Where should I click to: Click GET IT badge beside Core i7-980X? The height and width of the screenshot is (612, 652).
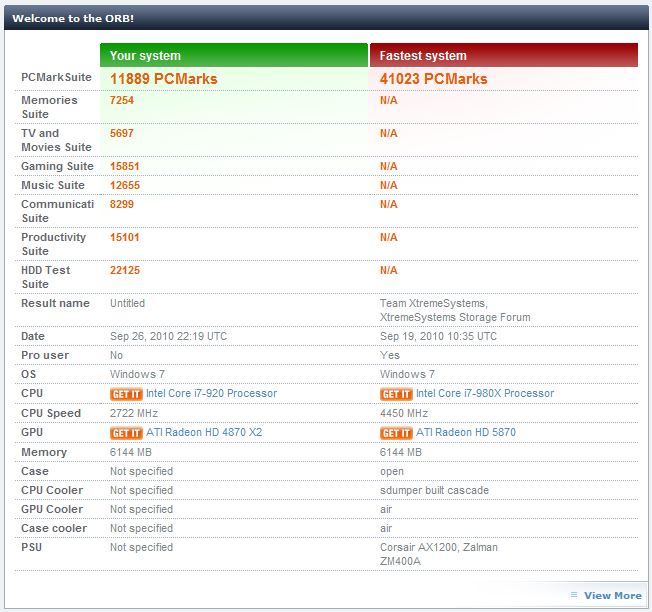coord(396,394)
